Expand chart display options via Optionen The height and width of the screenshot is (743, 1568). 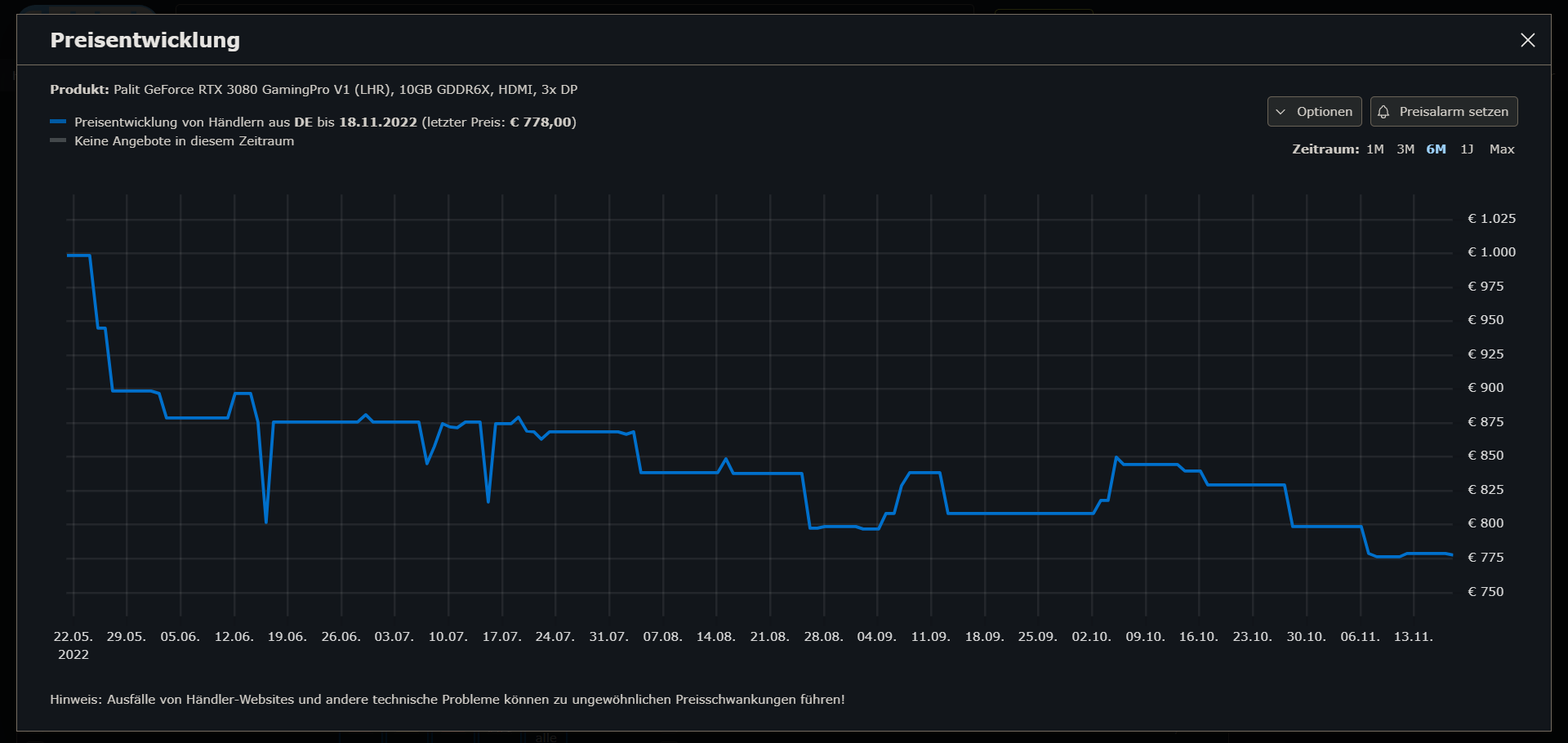(1313, 111)
